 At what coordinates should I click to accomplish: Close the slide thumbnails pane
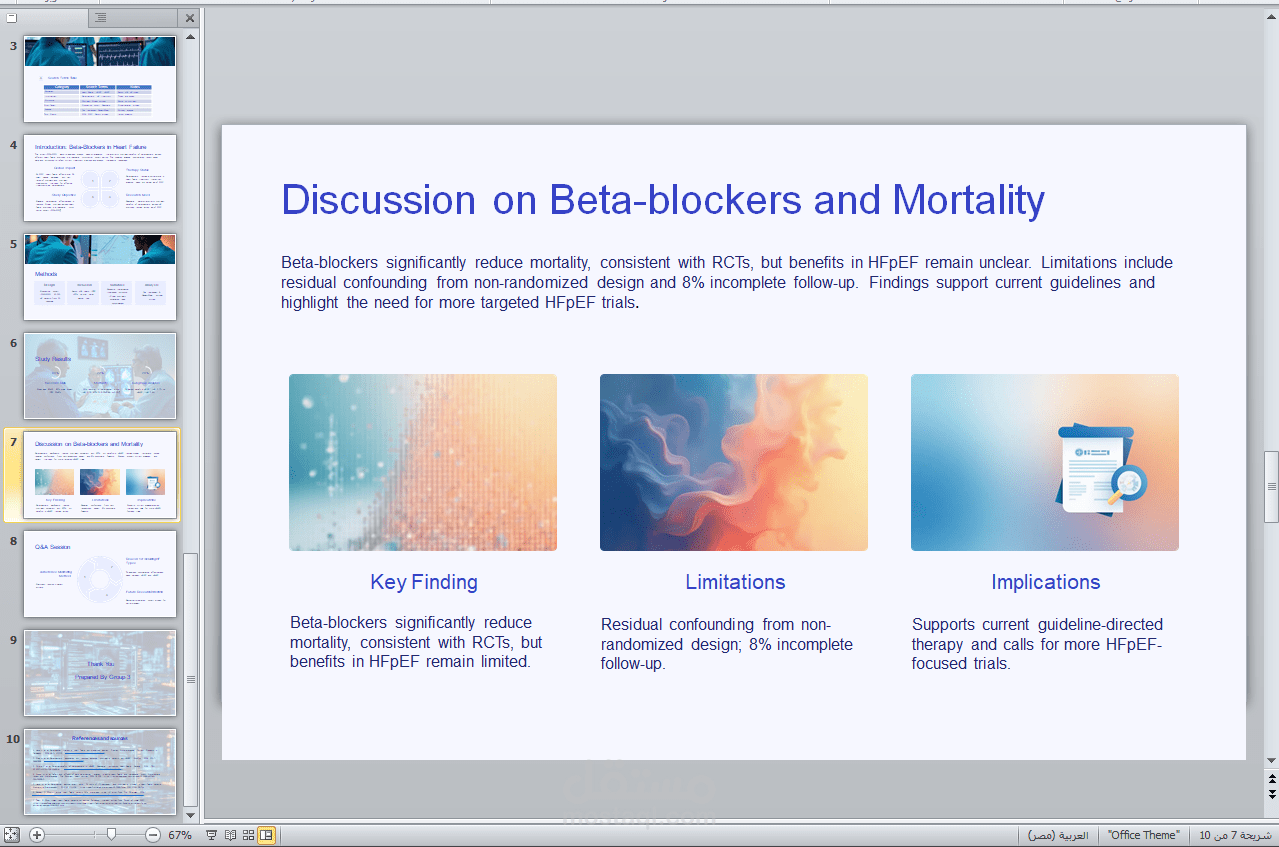[190, 18]
